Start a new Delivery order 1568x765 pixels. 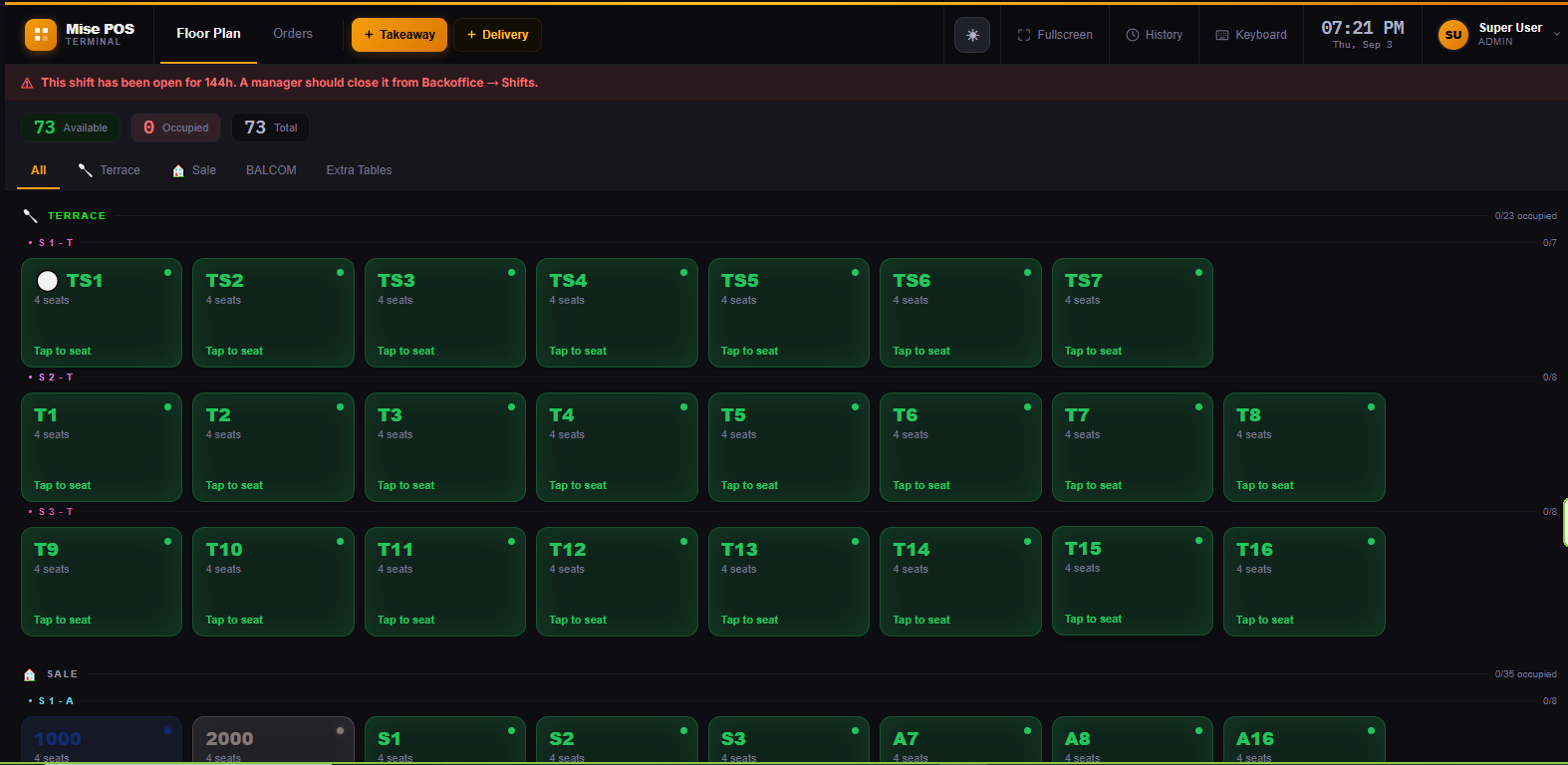click(x=498, y=35)
